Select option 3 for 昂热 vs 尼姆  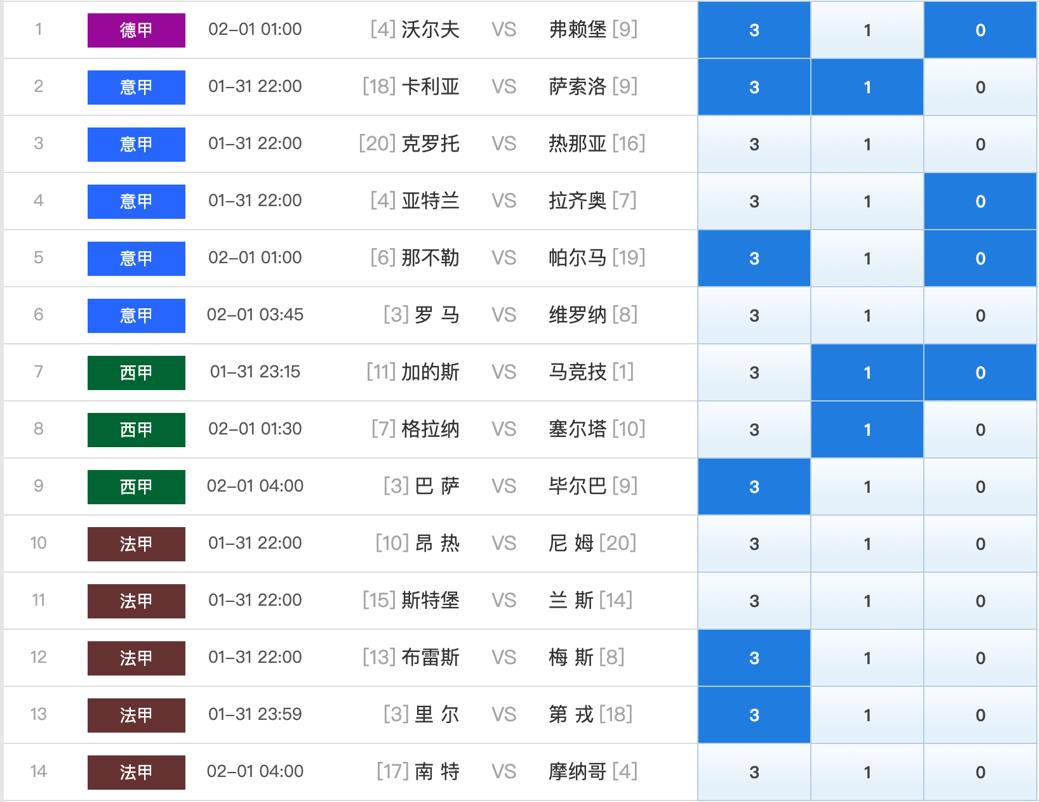pyautogui.click(x=754, y=543)
